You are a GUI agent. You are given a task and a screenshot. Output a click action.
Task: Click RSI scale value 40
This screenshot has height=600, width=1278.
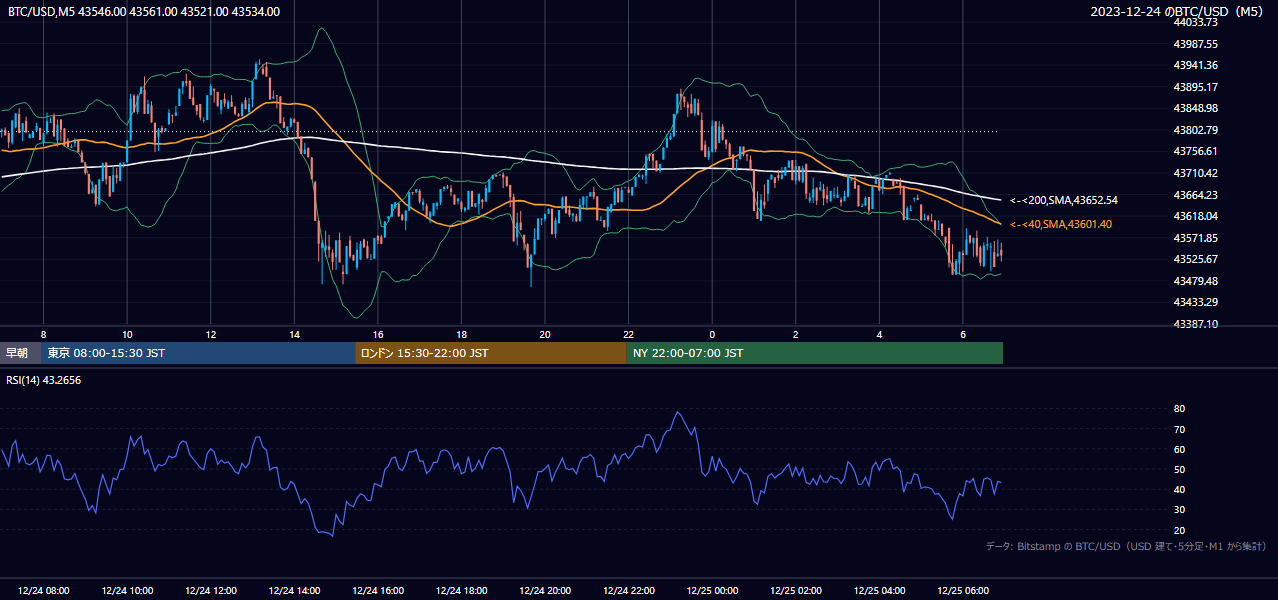[x=1179, y=490]
